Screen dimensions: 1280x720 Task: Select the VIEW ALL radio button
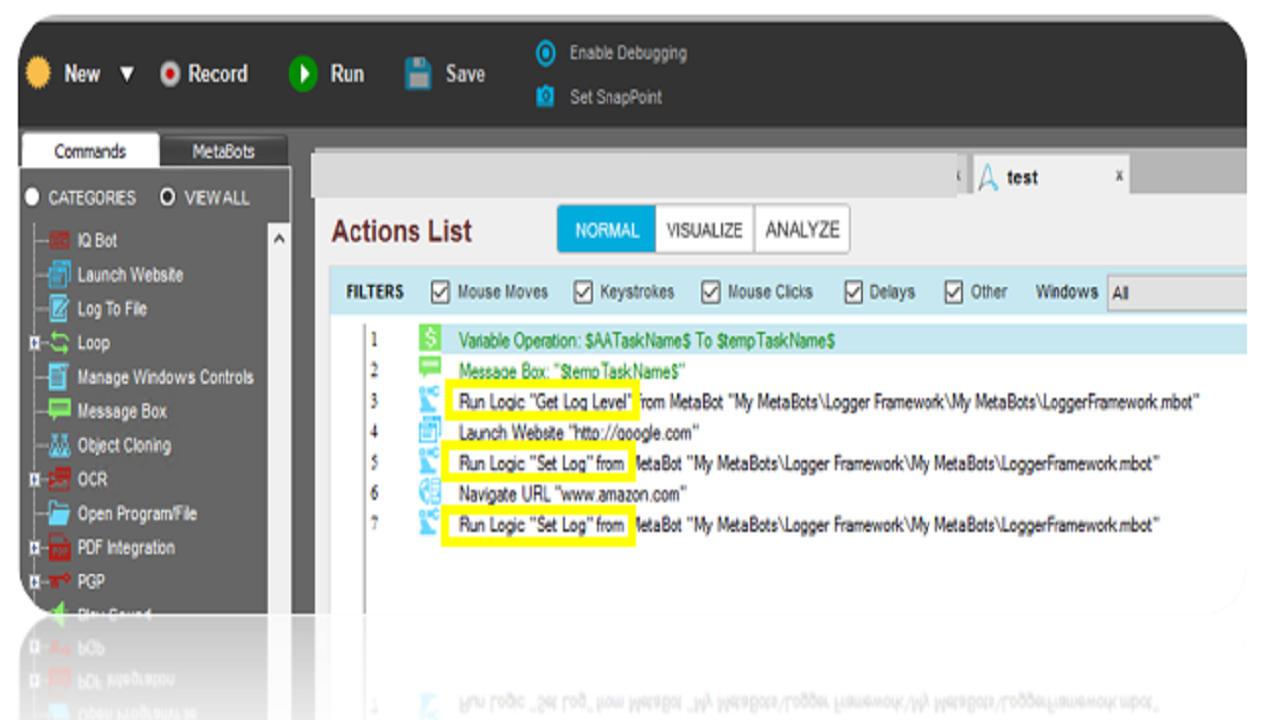click(x=168, y=197)
